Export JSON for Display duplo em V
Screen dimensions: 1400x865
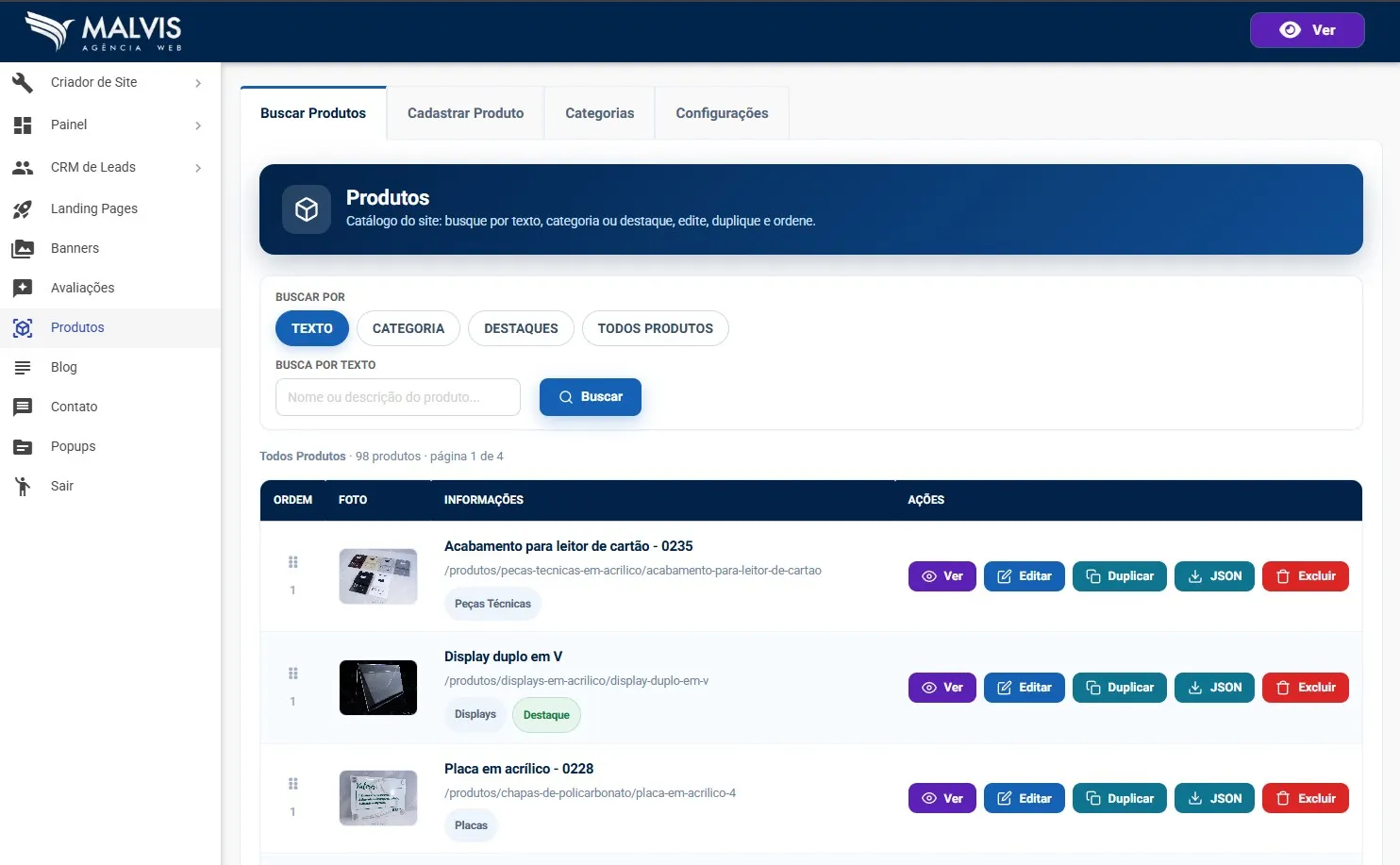click(1215, 688)
